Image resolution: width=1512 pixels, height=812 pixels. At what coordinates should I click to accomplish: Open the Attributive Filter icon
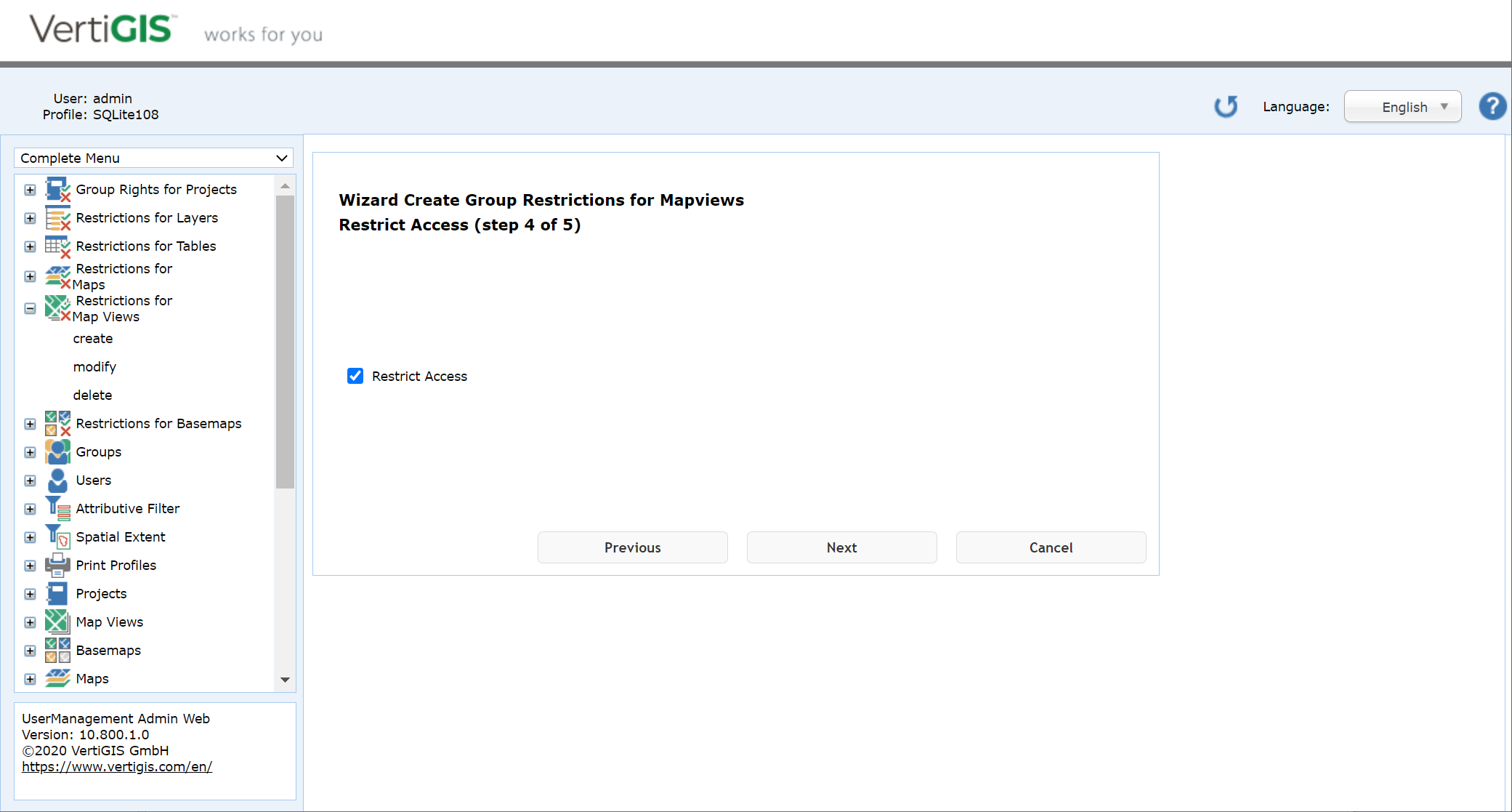point(57,508)
